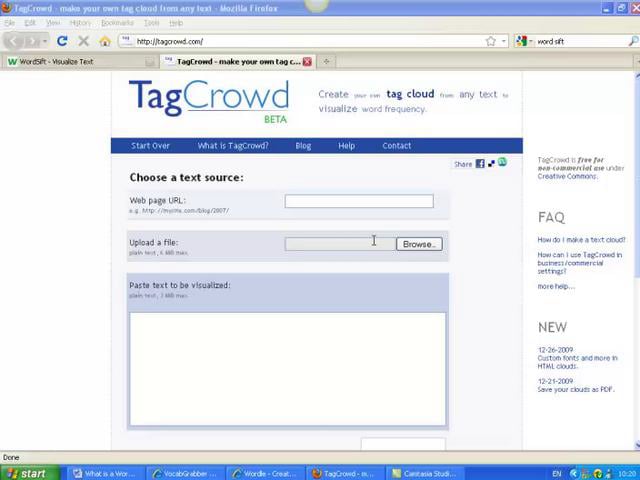
Task: Open the View menu
Action: (53, 23)
